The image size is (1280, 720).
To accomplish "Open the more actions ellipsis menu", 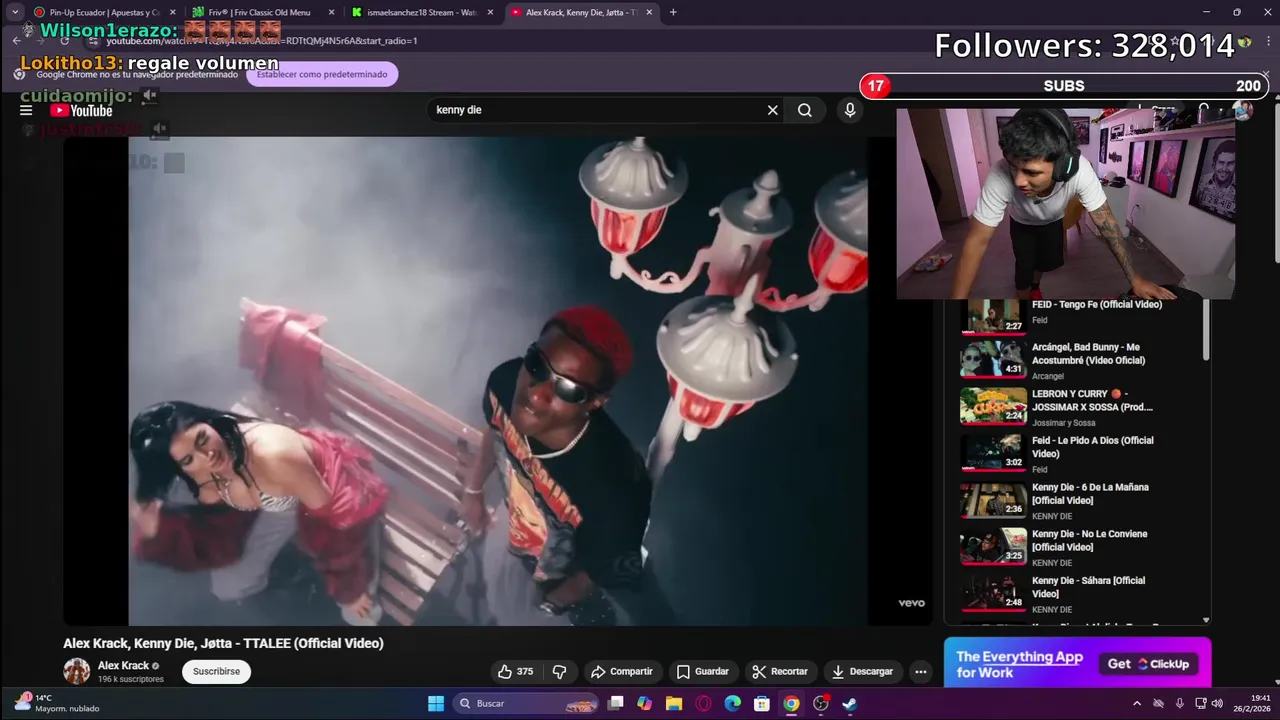I will pos(921,672).
